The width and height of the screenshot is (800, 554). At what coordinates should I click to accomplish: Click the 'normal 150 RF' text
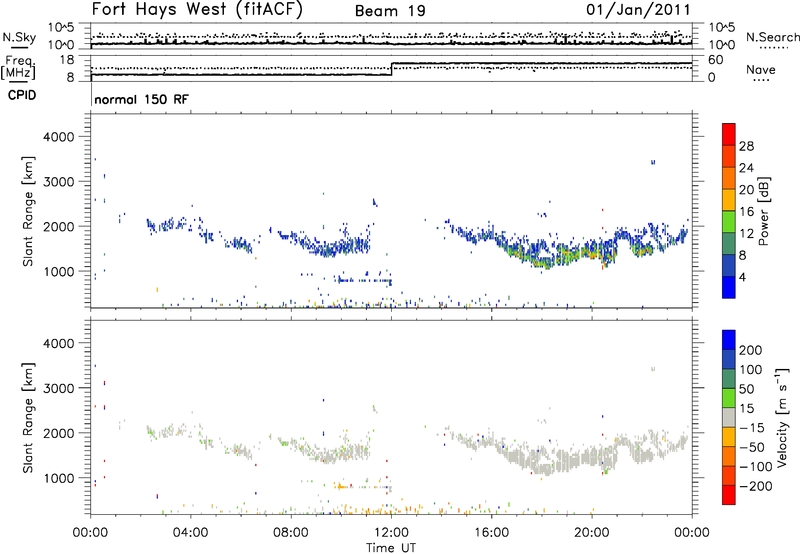click(x=141, y=99)
